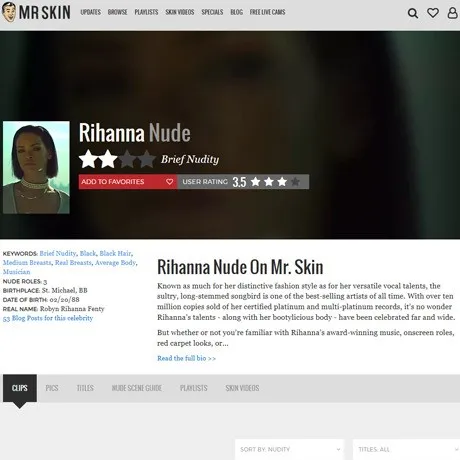Screen dimensions: 460x460
Task: Click the Black Hair keyword link
Action: click(115, 253)
